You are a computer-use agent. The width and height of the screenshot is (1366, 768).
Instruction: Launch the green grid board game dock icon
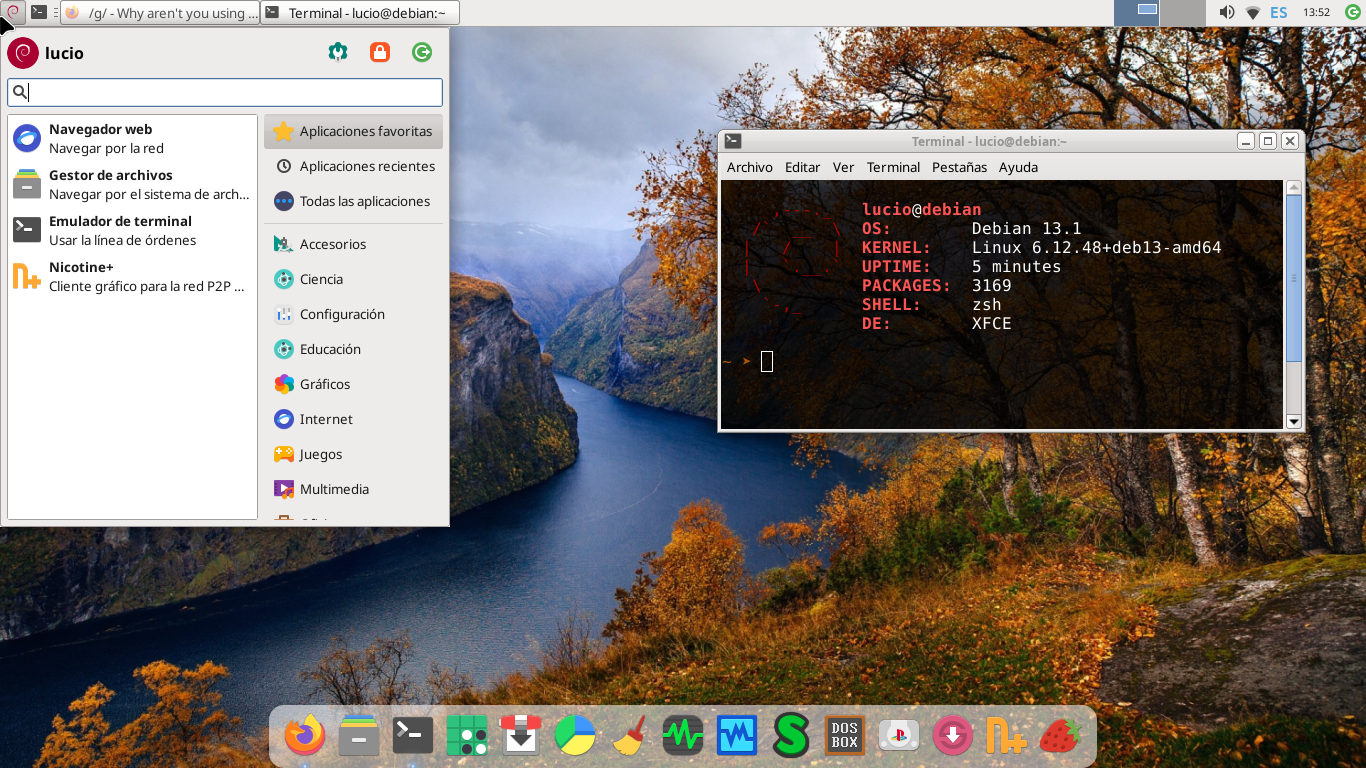467,736
